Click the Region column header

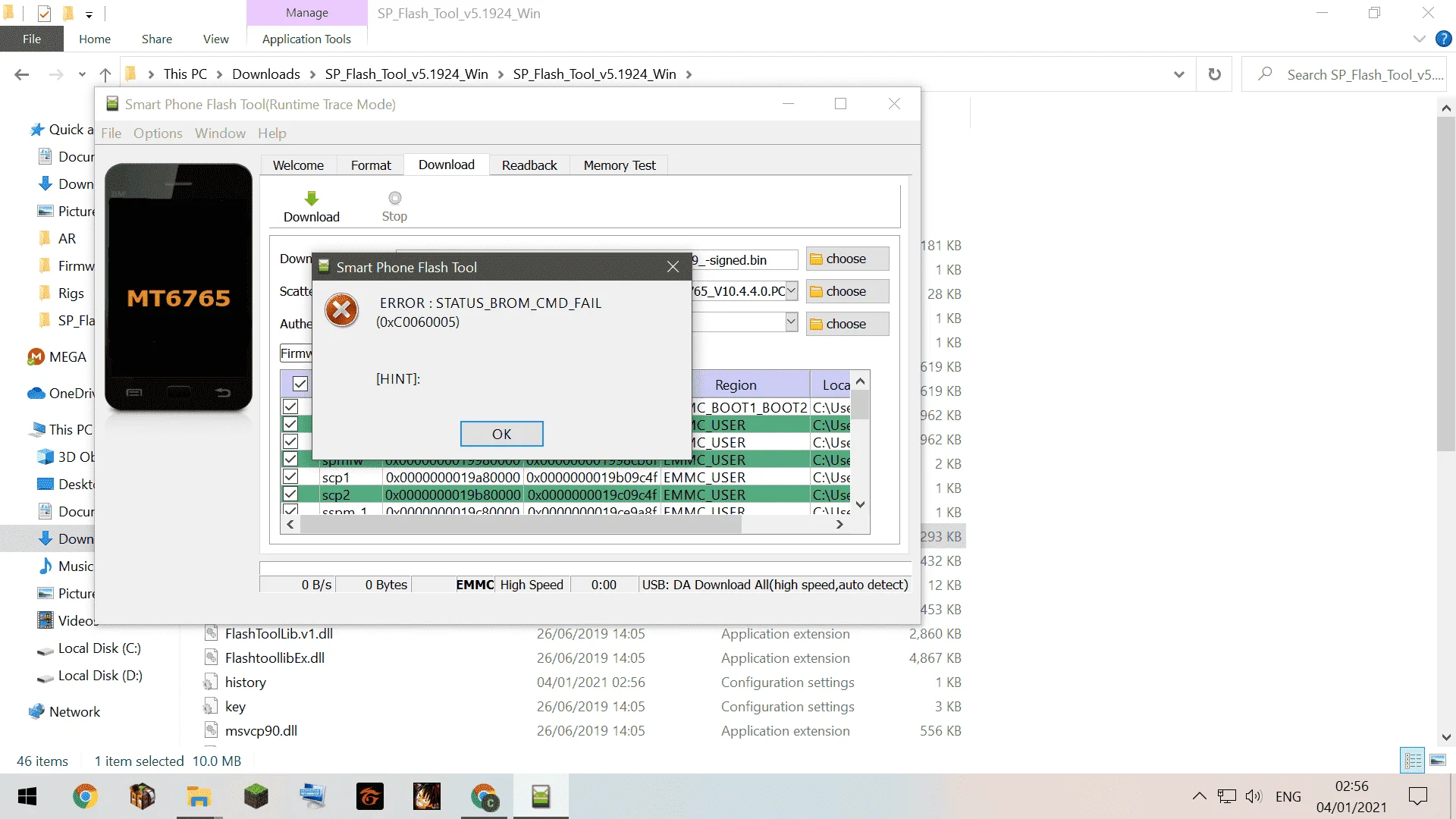736,384
